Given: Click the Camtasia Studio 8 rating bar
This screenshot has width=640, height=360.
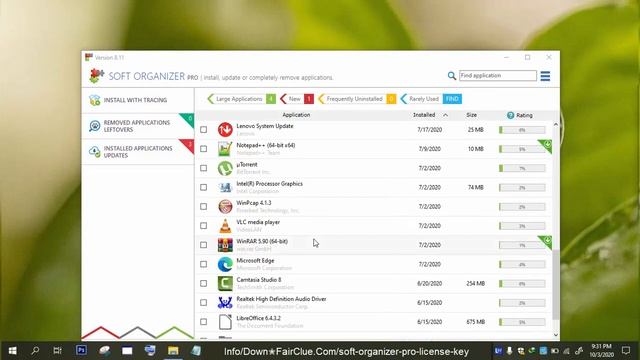Looking at the screenshot, I should coord(522,283).
